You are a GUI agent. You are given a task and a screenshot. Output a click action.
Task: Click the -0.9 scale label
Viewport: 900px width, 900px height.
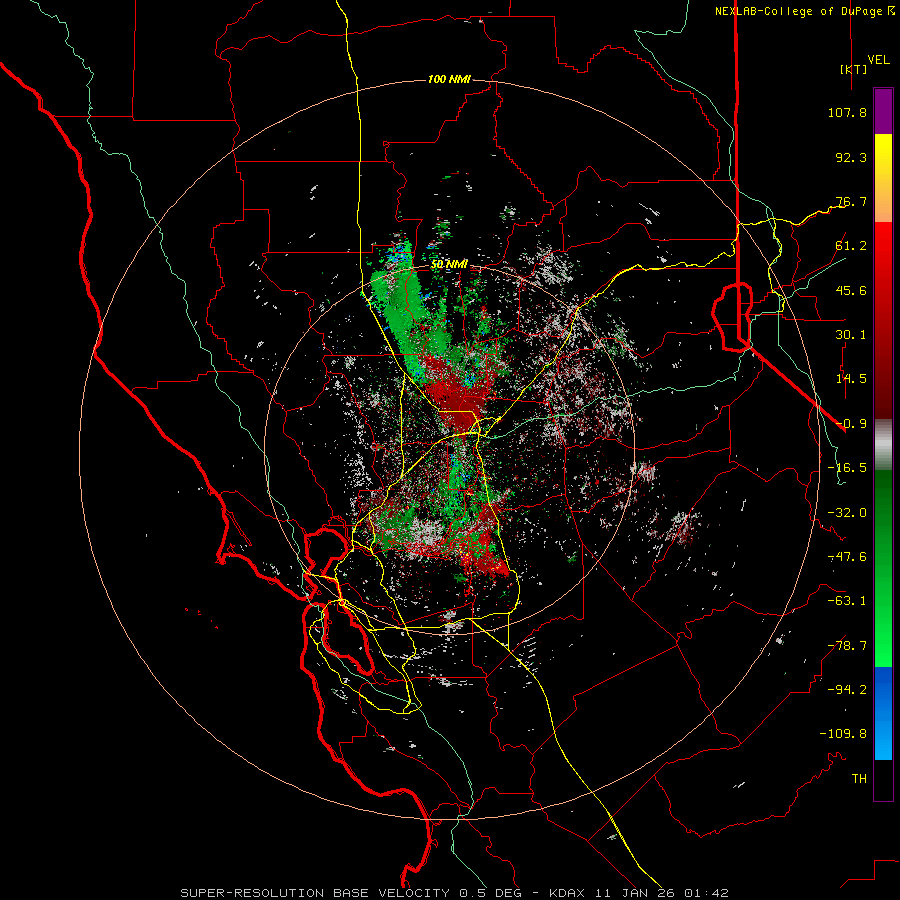pyautogui.click(x=851, y=424)
